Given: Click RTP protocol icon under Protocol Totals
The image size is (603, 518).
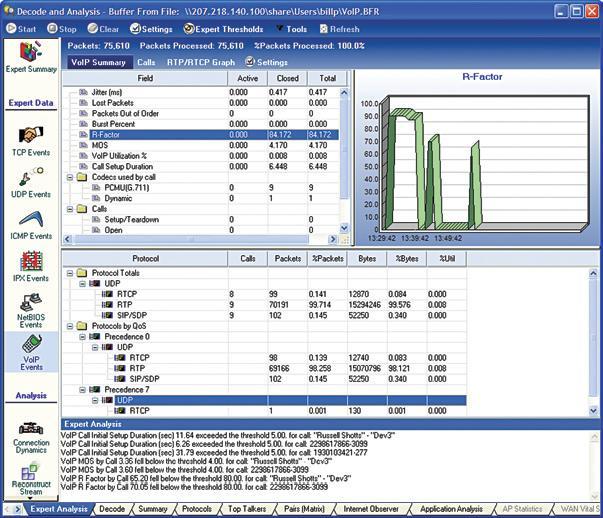Looking at the screenshot, I should 107,305.
